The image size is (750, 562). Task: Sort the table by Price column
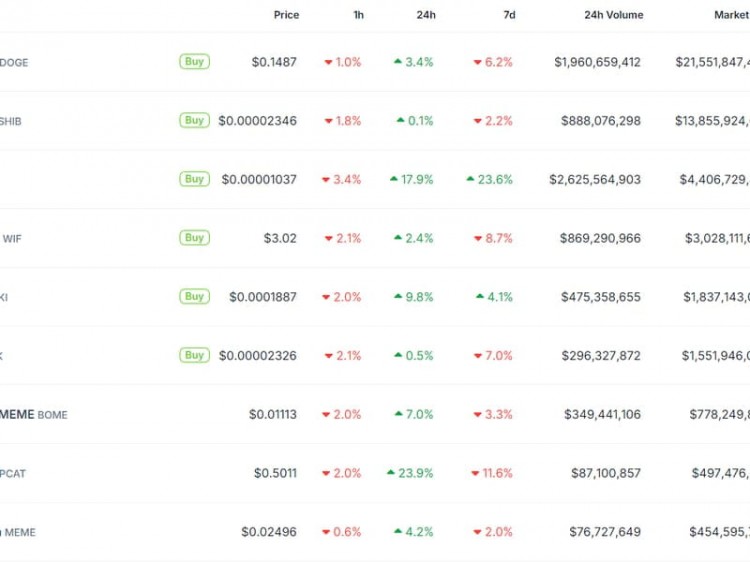click(286, 15)
